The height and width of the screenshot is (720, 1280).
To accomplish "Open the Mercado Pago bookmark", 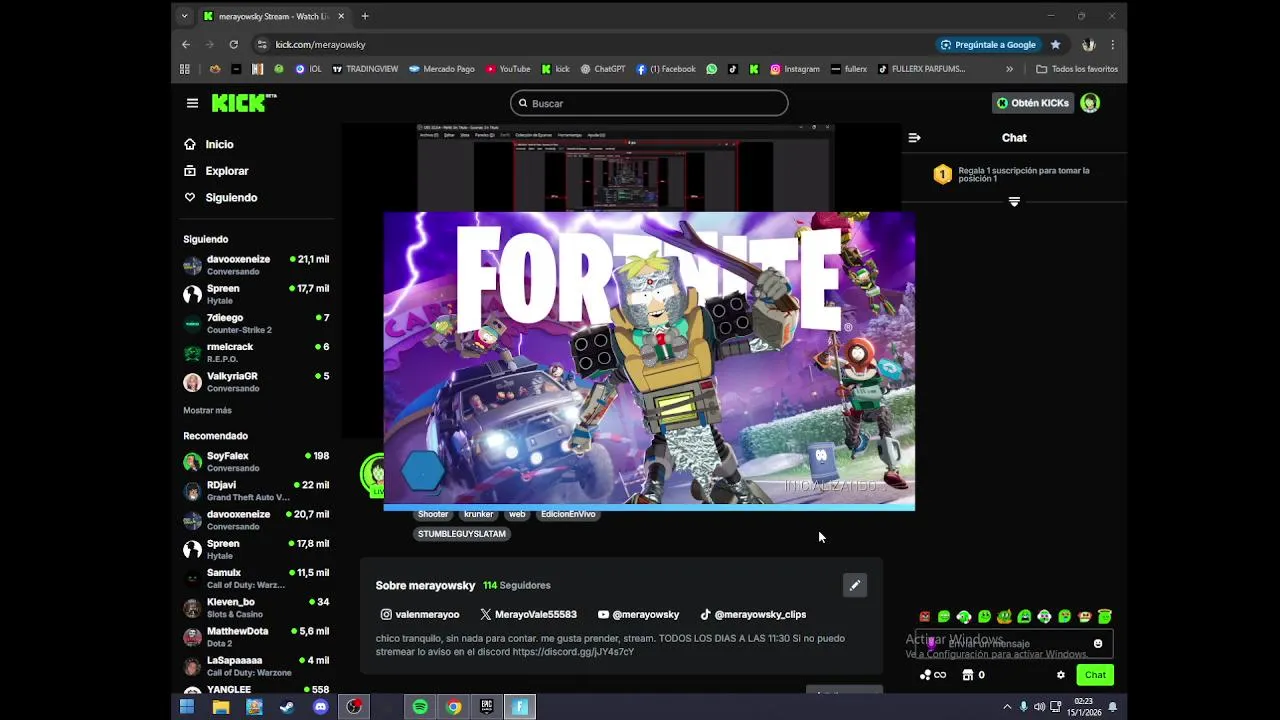I will [x=441, y=69].
